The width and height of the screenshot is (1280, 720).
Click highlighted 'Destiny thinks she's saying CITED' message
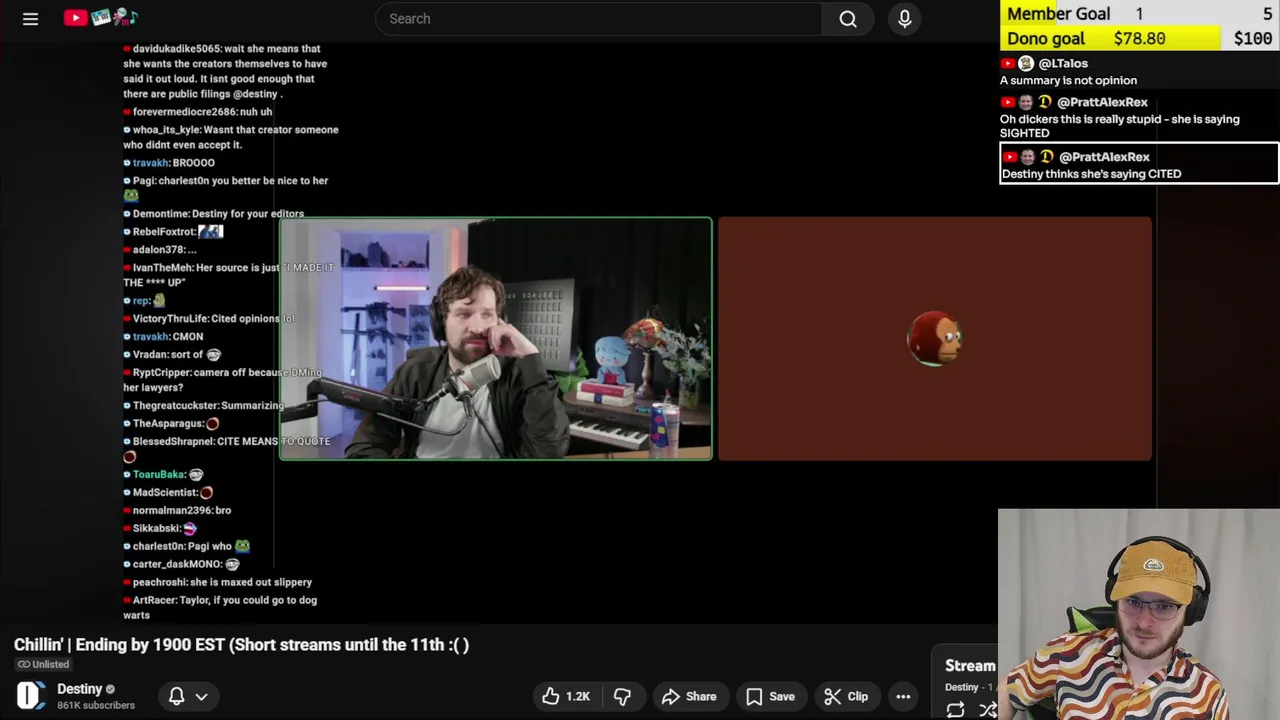pyautogui.click(x=1139, y=165)
